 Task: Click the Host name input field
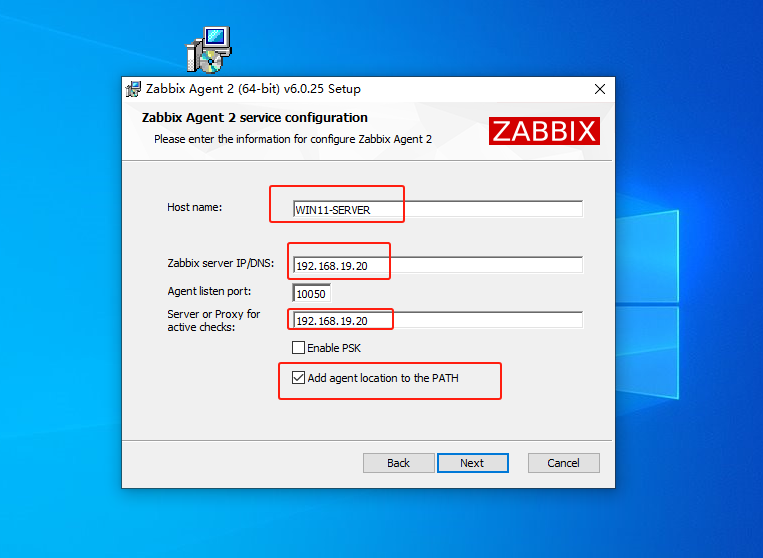tap(438, 209)
